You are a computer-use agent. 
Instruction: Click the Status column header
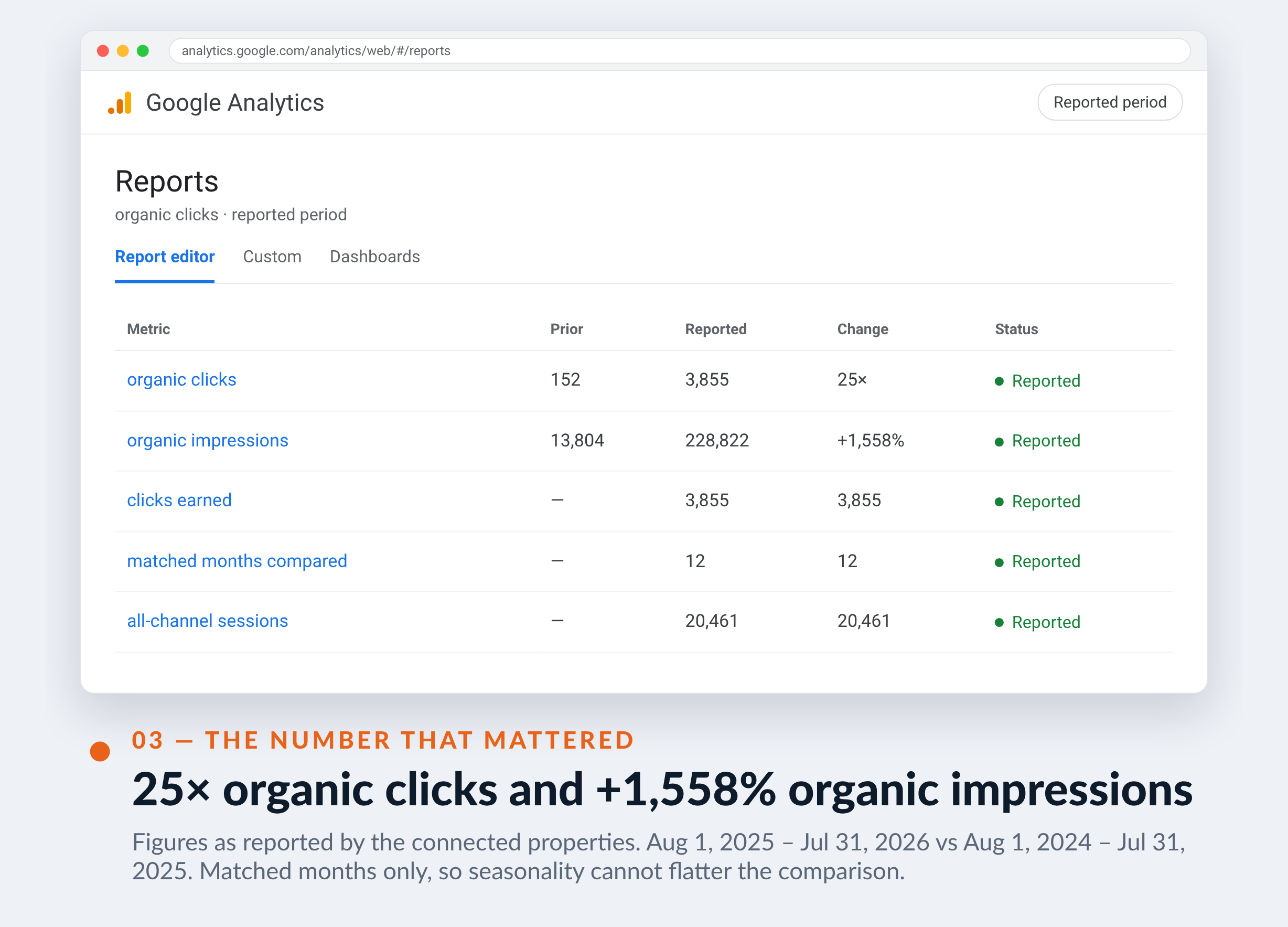tap(1016, 329)
